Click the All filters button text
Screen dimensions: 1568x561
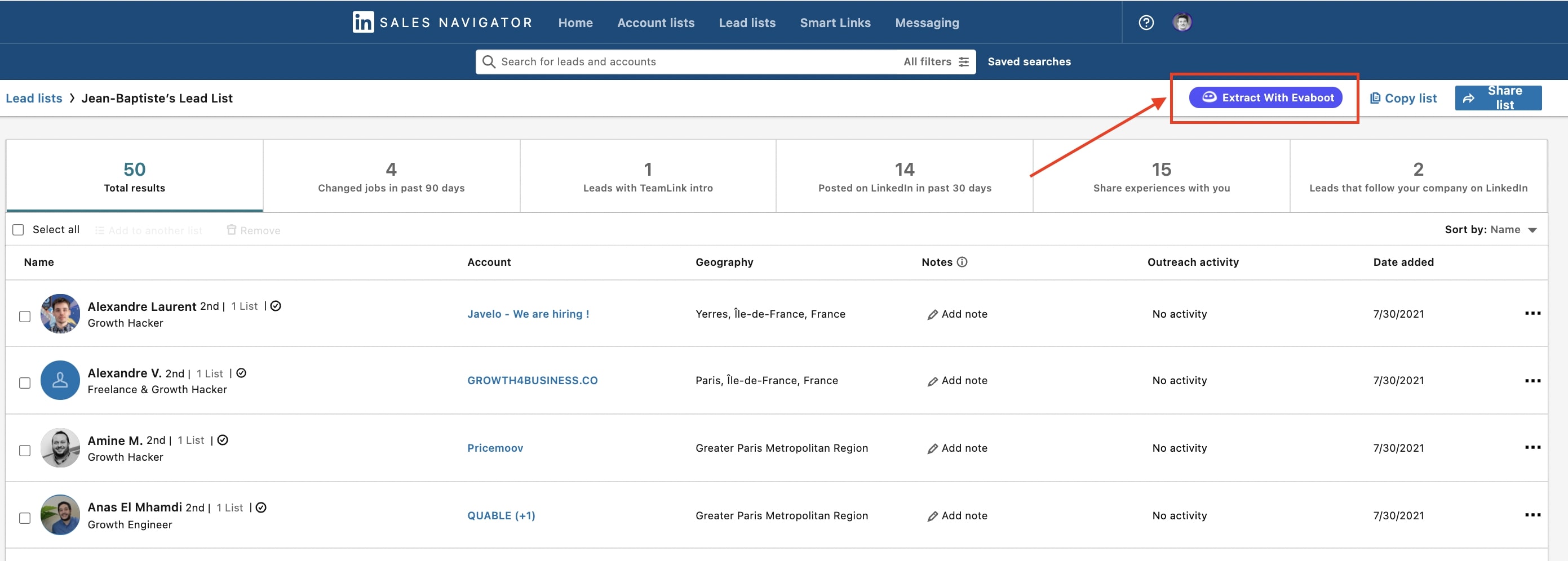(927, 61)
